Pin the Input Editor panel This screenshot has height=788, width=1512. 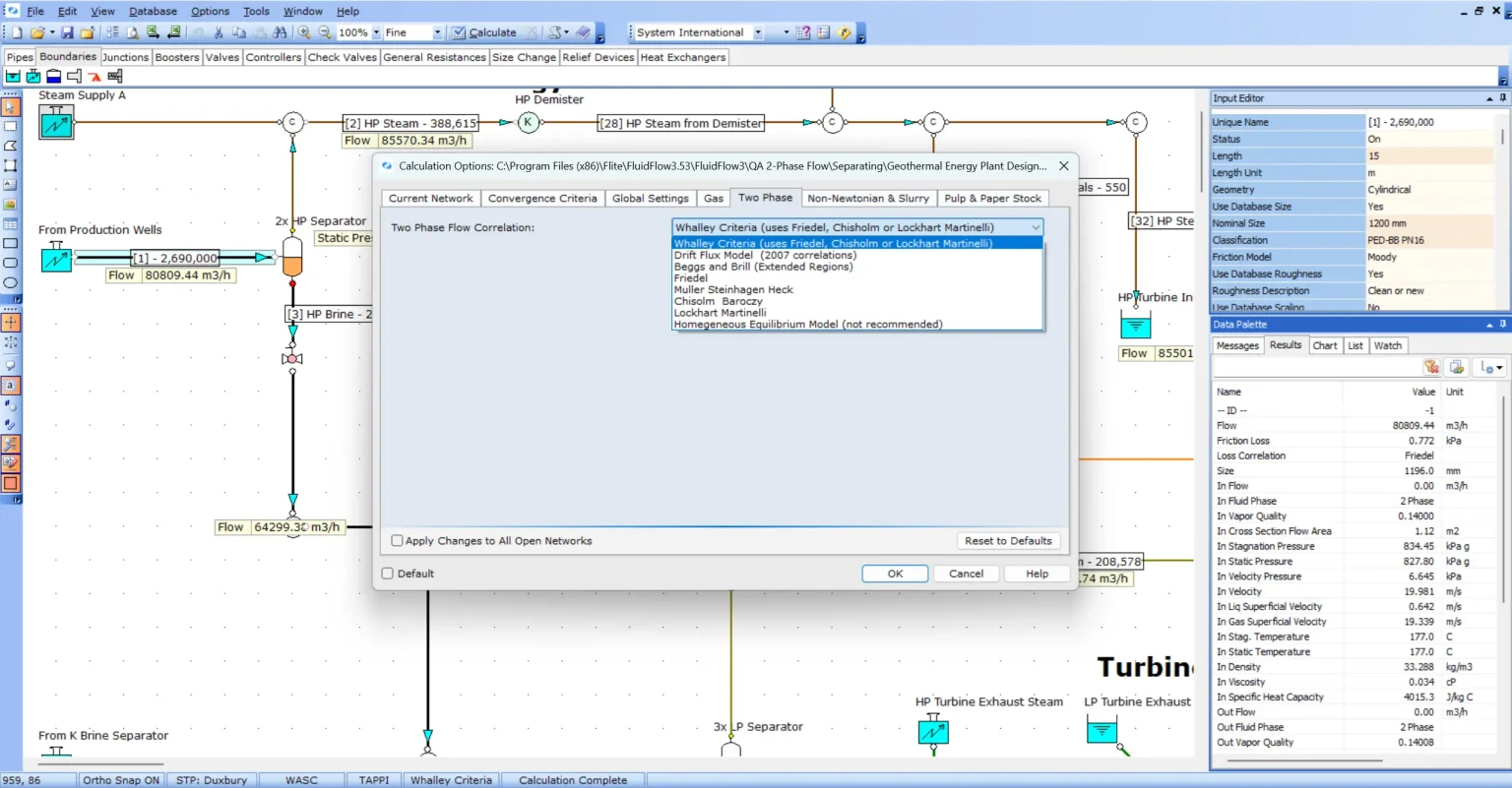pyautogui.click(x=1502, y=98)
